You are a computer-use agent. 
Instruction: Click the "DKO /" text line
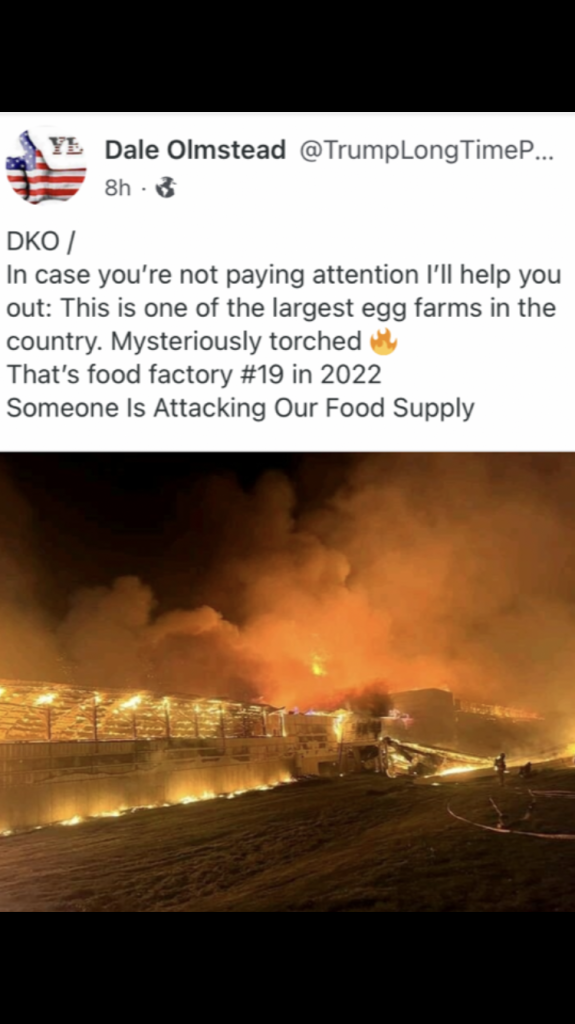pos(41,242)
